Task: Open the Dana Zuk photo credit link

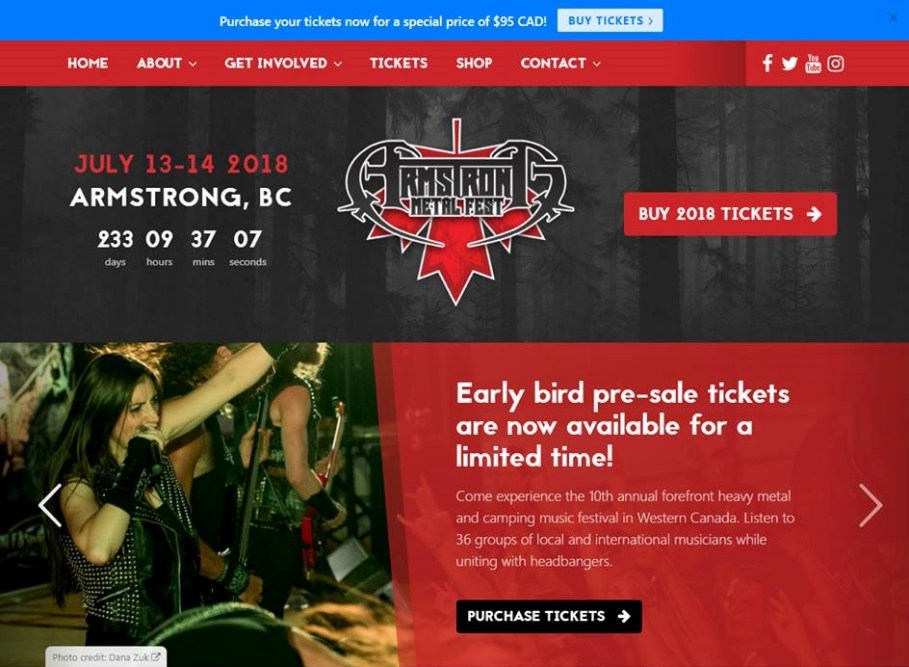Action: click(106, 657)
